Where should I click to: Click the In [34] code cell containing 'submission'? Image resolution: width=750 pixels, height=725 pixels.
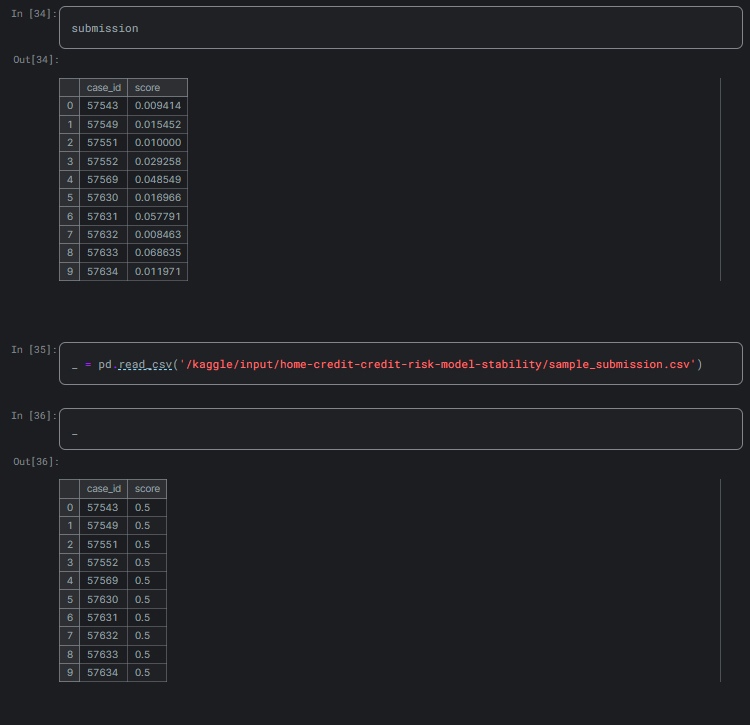click(x=400, y=28)
